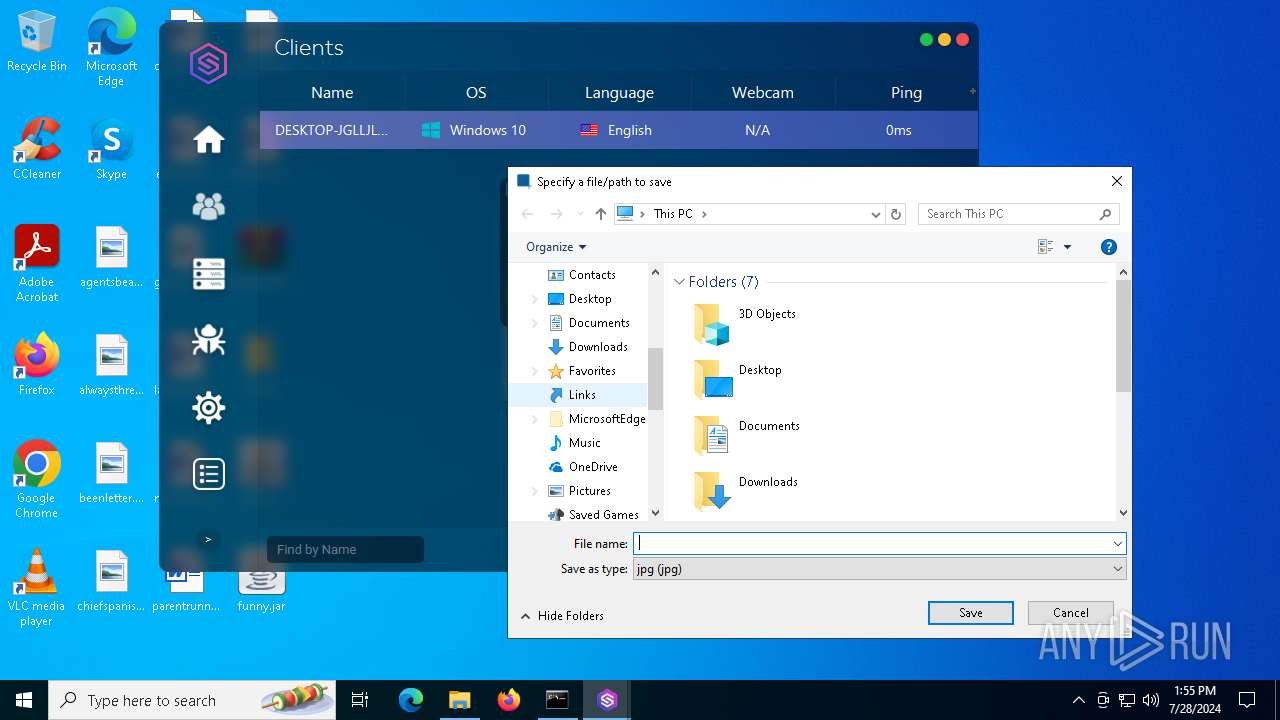Open the Organize menu
Viewport: 1280px width, 720px height.
[x=556, y=247]
